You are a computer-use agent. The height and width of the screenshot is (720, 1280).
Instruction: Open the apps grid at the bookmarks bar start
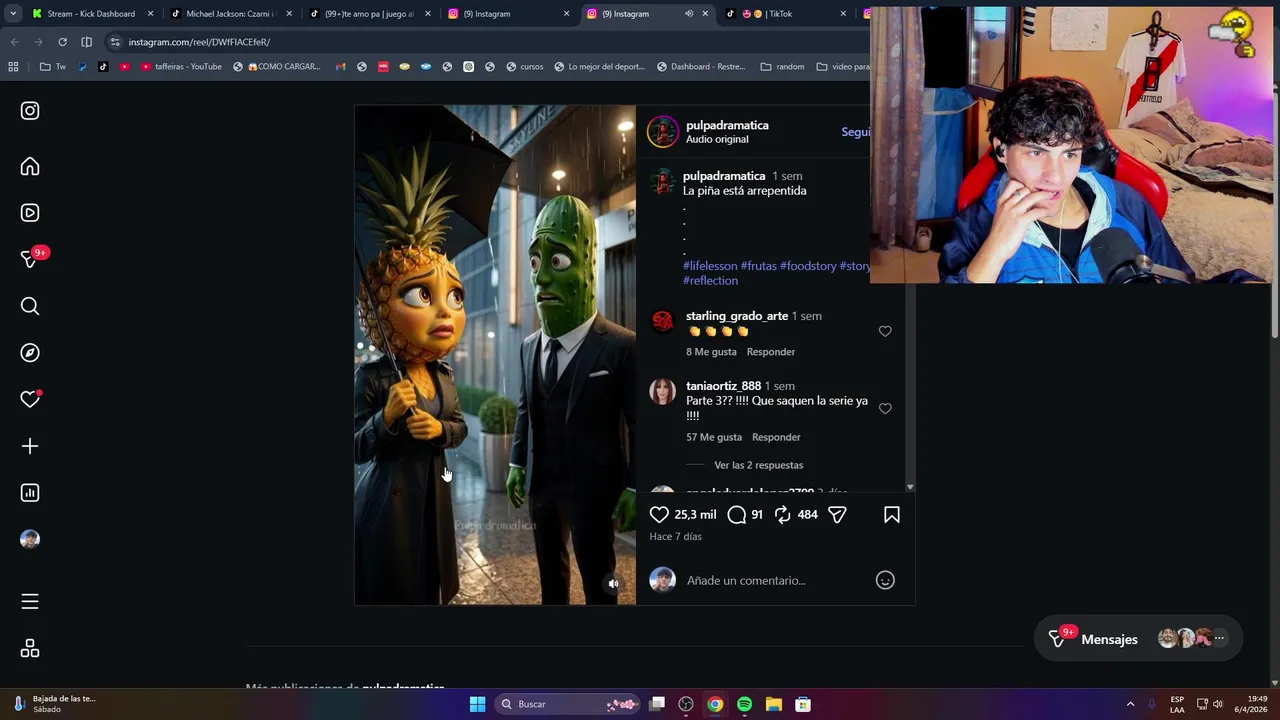tap(13, 67)
